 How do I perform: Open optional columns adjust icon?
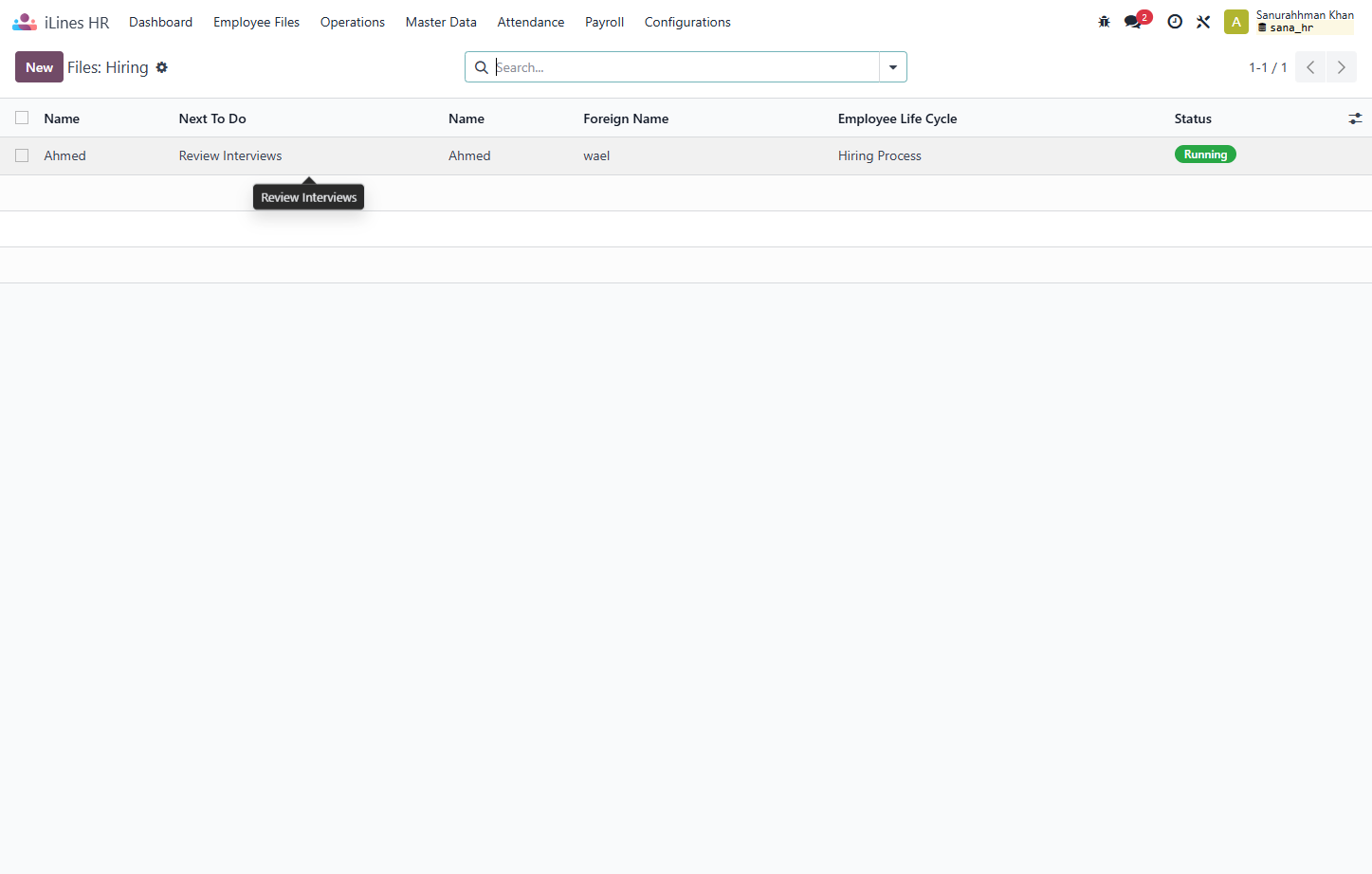(1355, 118)
